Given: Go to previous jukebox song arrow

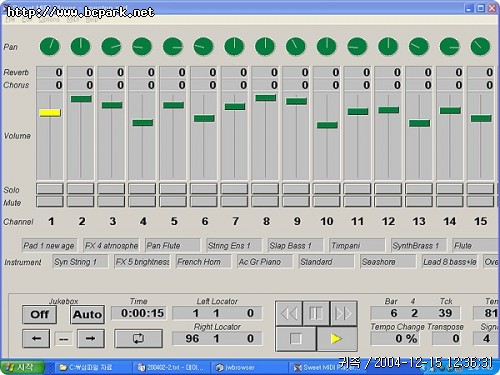Looking at the screenshot, I should pyautogui.click(x=36, y=338).
